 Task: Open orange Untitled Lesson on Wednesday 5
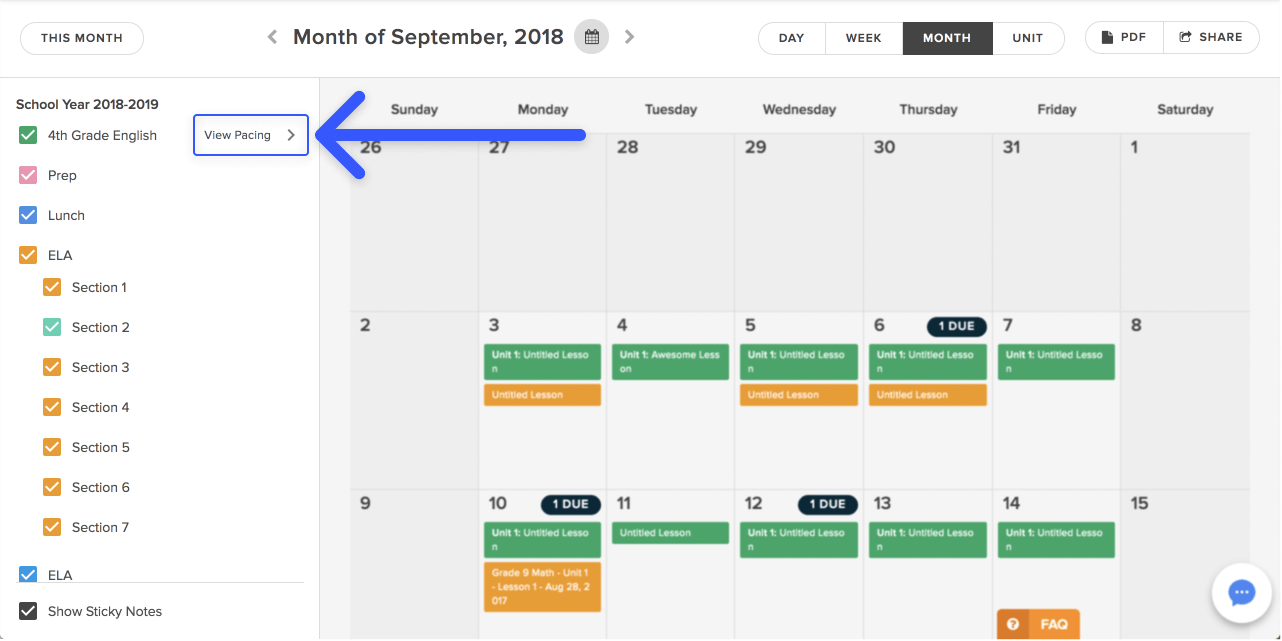tap(798, 395)
